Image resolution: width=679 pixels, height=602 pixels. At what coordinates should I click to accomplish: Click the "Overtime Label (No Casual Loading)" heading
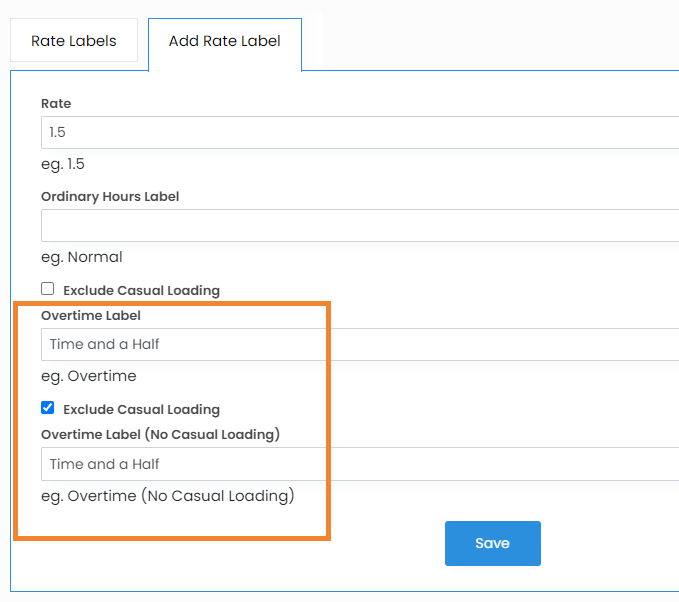160,434
